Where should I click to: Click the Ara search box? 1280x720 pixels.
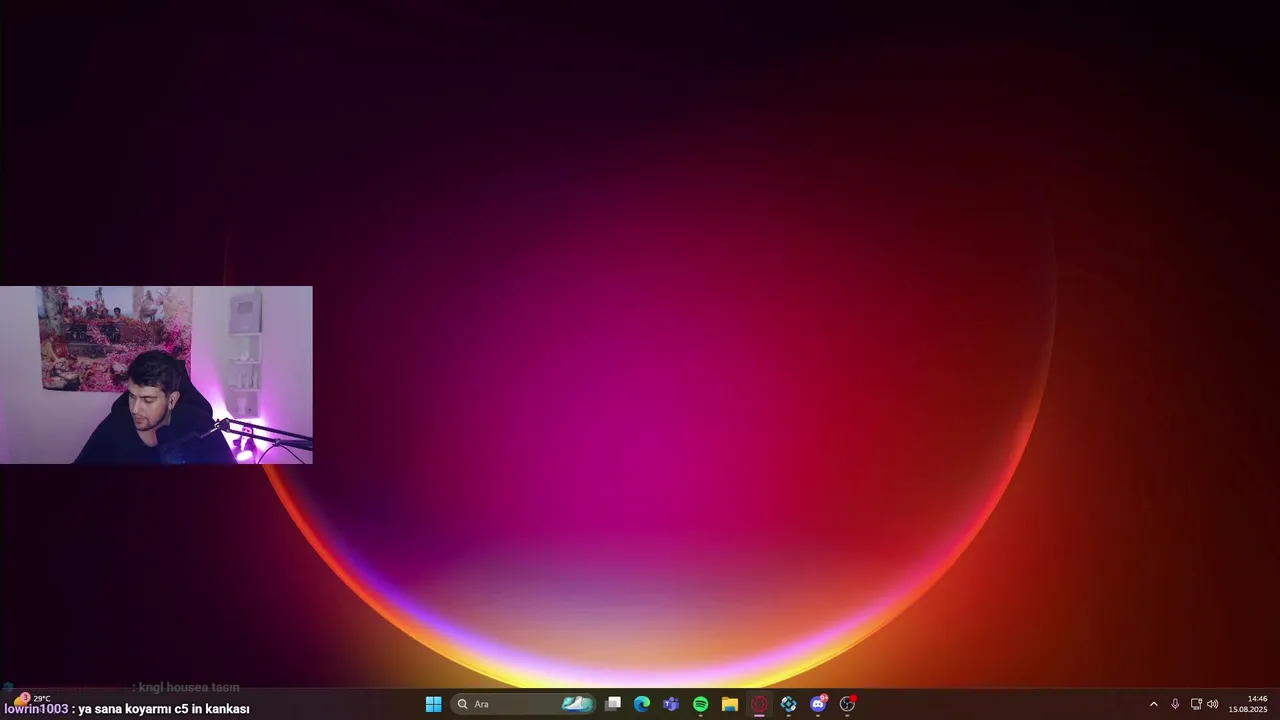523,704
